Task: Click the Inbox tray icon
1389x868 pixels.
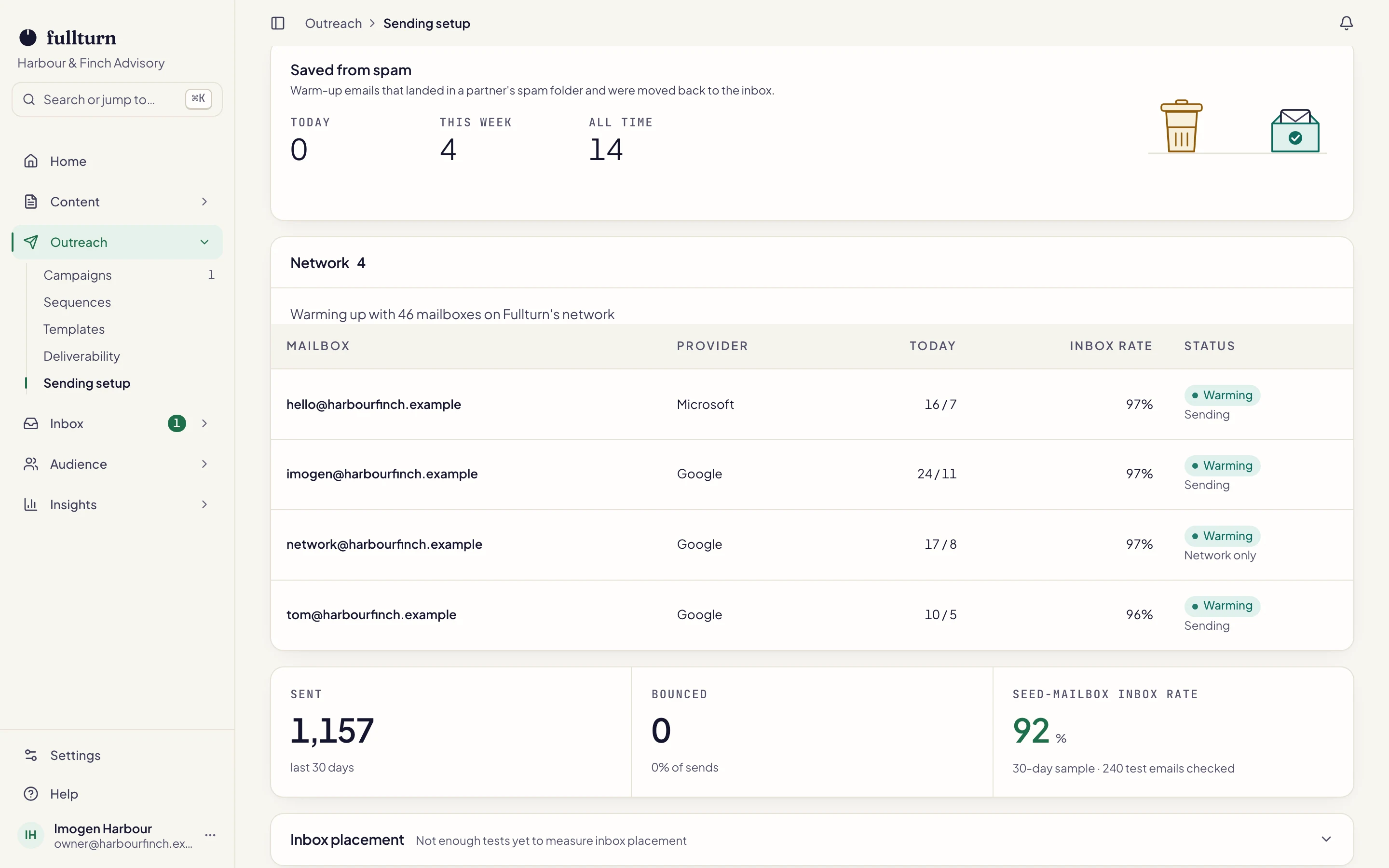Action: click(x=31, y=424)
